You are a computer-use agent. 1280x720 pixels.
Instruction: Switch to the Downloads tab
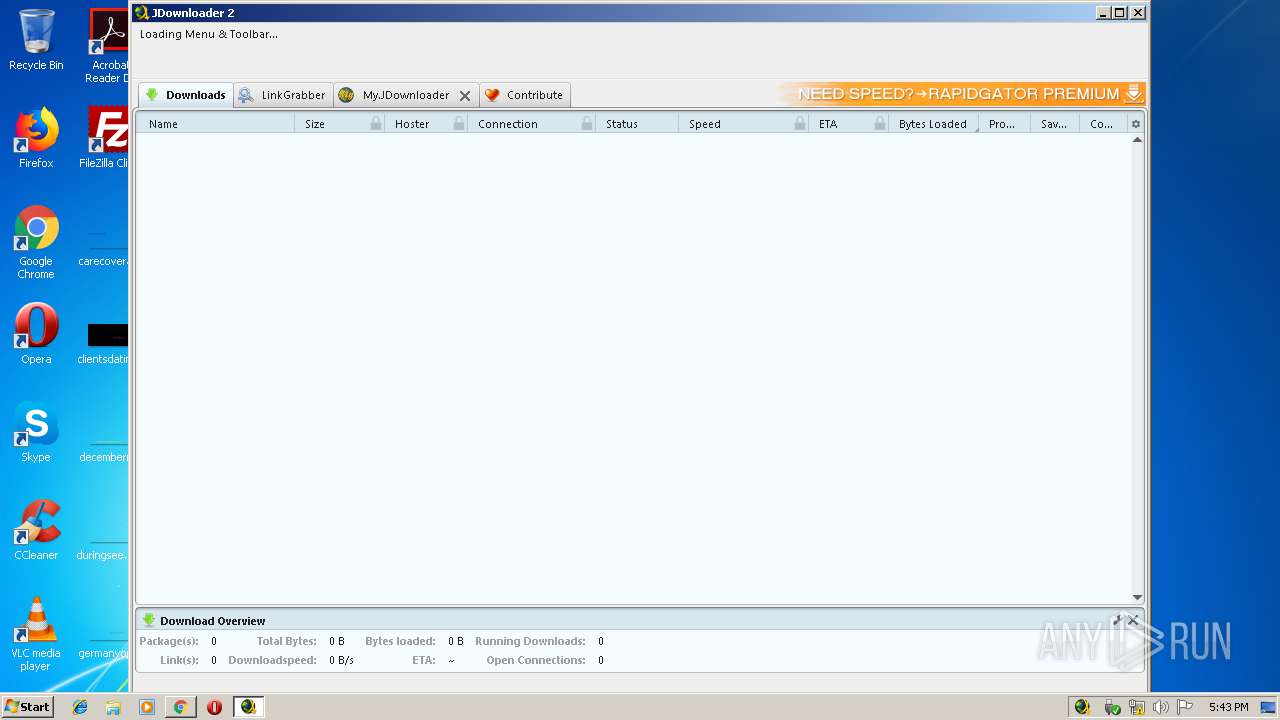tap(186, 95)
